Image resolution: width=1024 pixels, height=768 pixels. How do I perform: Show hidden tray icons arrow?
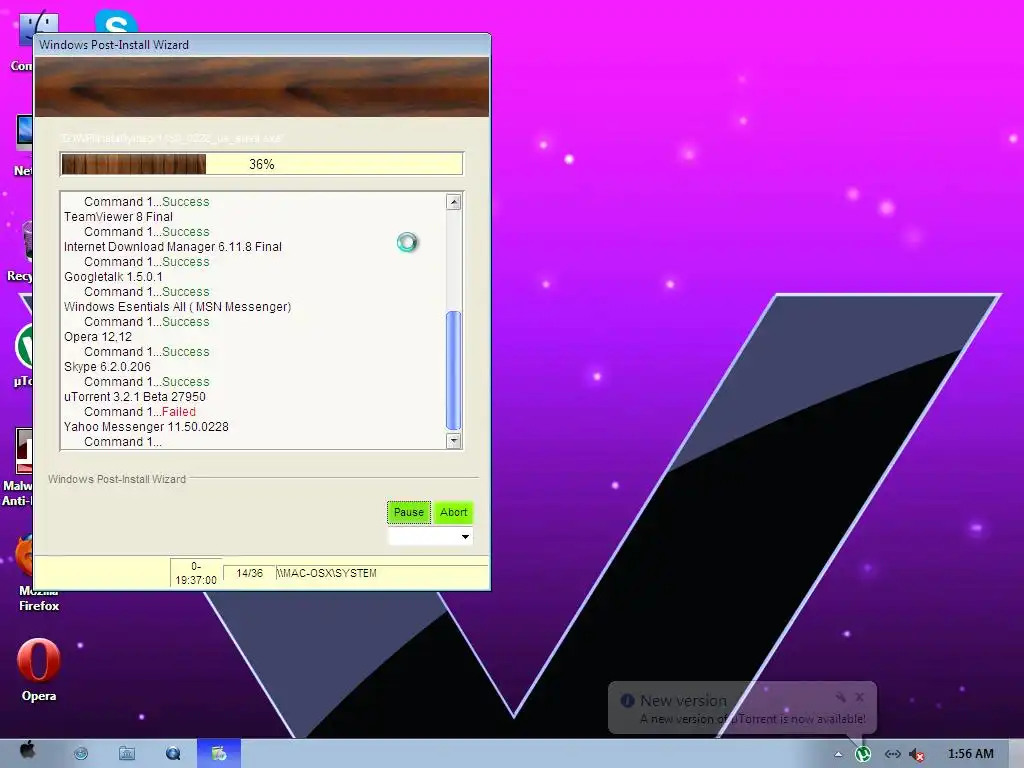pyautogui.click(x=838, y=754)
